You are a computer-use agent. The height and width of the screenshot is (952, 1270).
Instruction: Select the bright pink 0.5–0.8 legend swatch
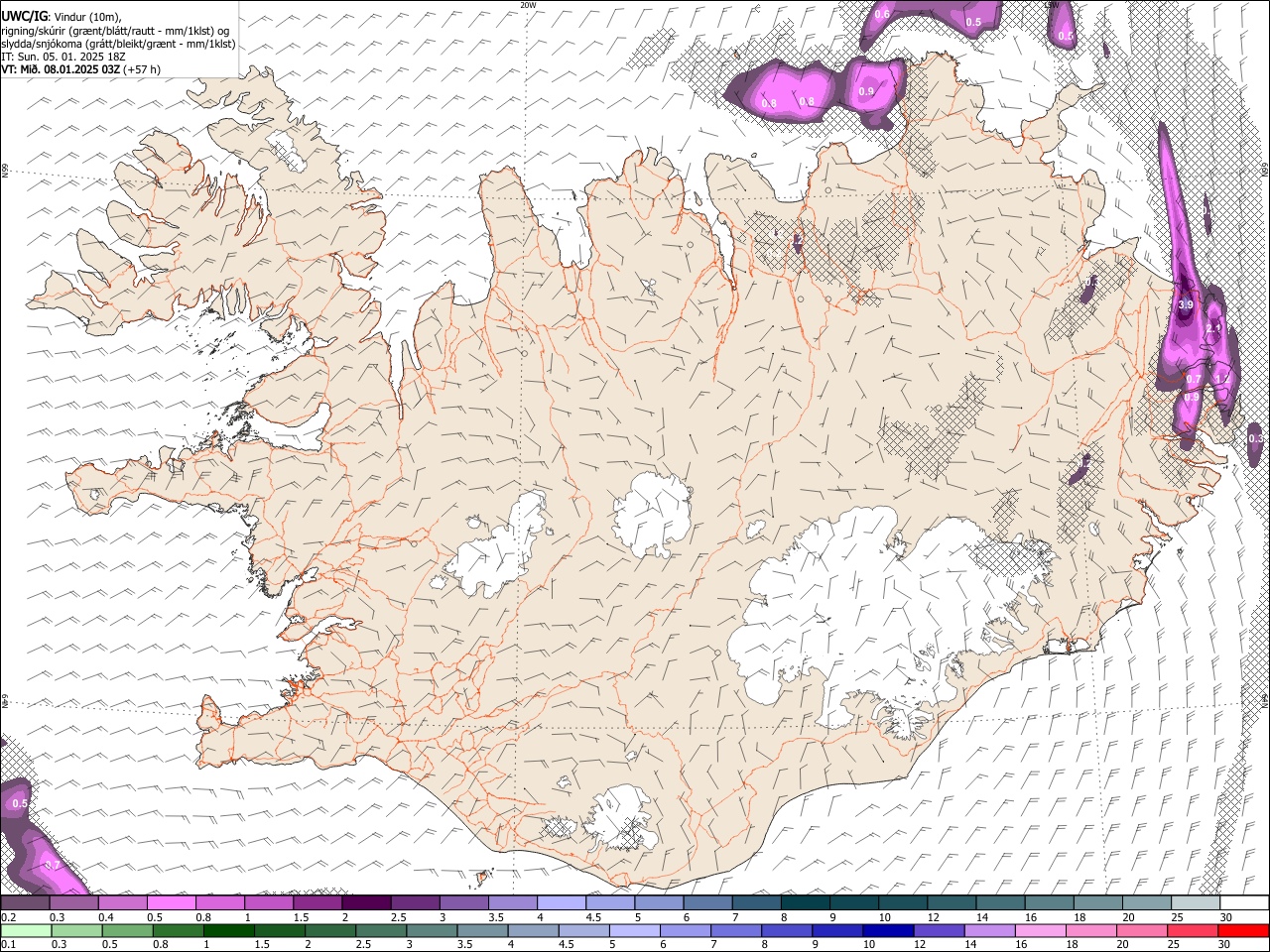(x=172, y=902)
